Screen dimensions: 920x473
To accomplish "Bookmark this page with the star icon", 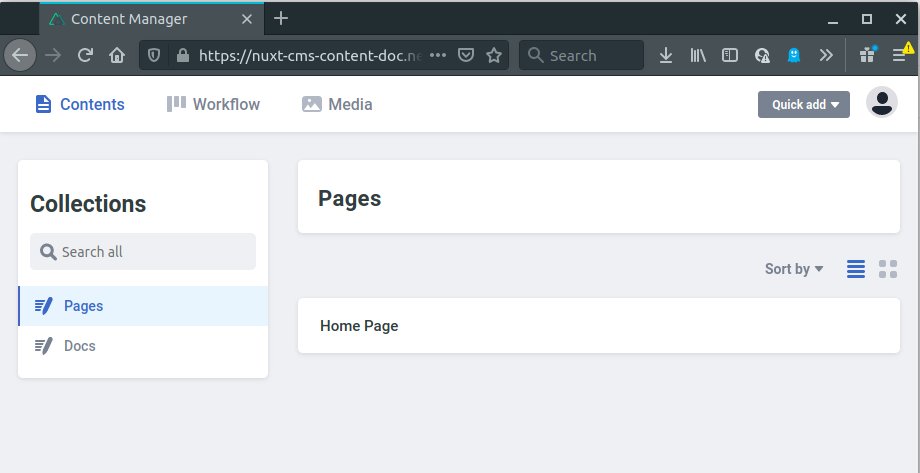I will (x=493, y=56).
